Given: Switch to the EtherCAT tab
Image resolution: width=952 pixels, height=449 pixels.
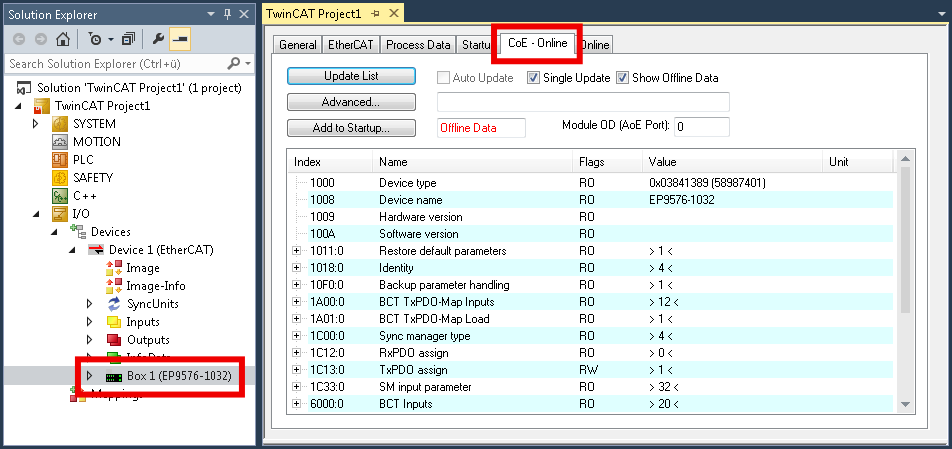Looking at the screenshot, I should [351, 45].
